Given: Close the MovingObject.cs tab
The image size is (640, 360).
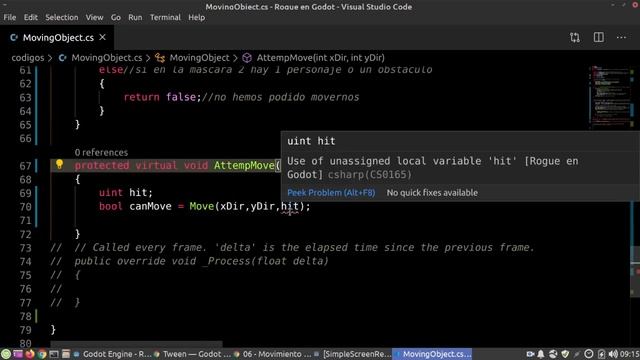Looking at the screenshot, I should coord(102,37).
